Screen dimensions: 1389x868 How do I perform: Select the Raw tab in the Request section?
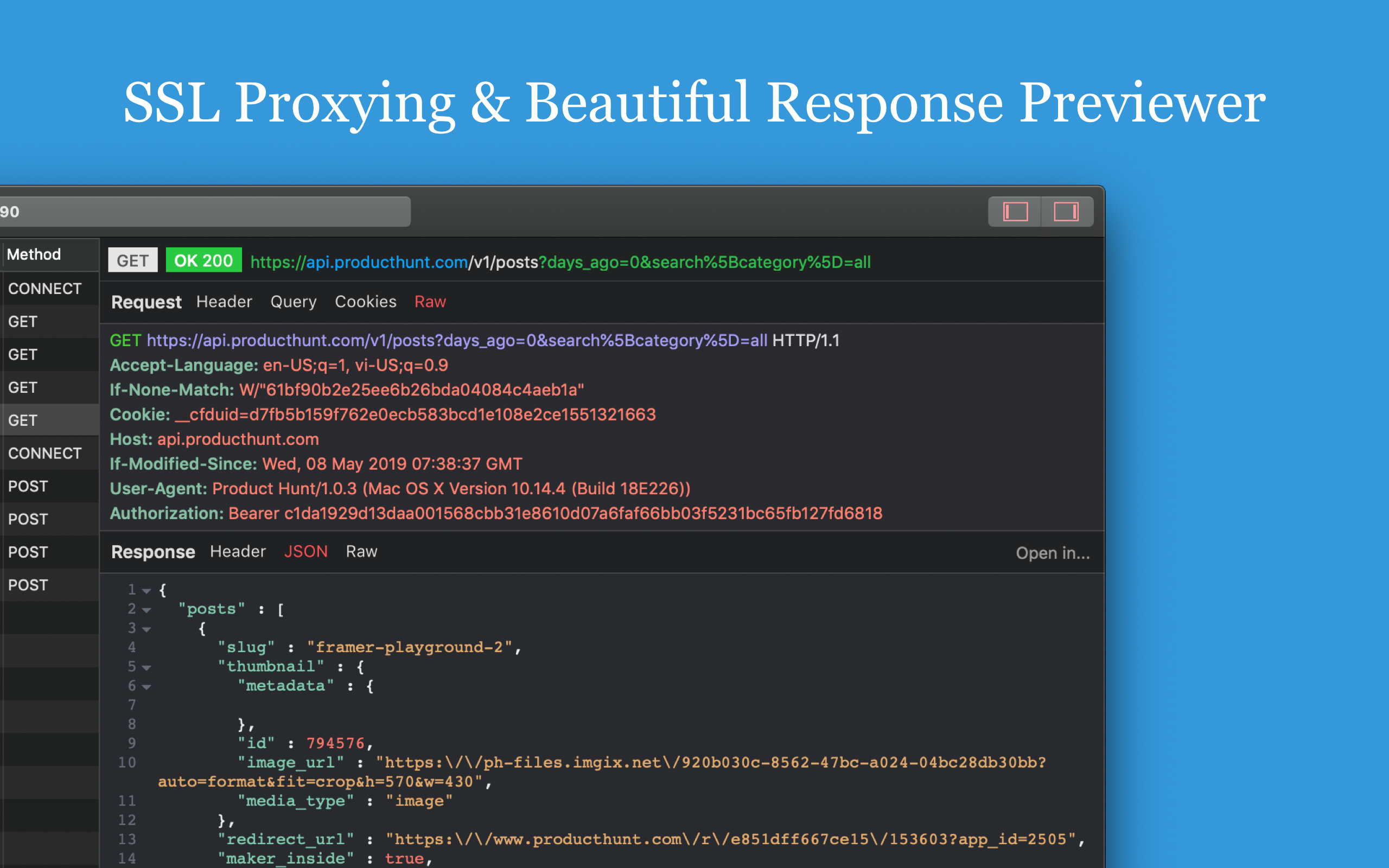click(x=430, y=302)
